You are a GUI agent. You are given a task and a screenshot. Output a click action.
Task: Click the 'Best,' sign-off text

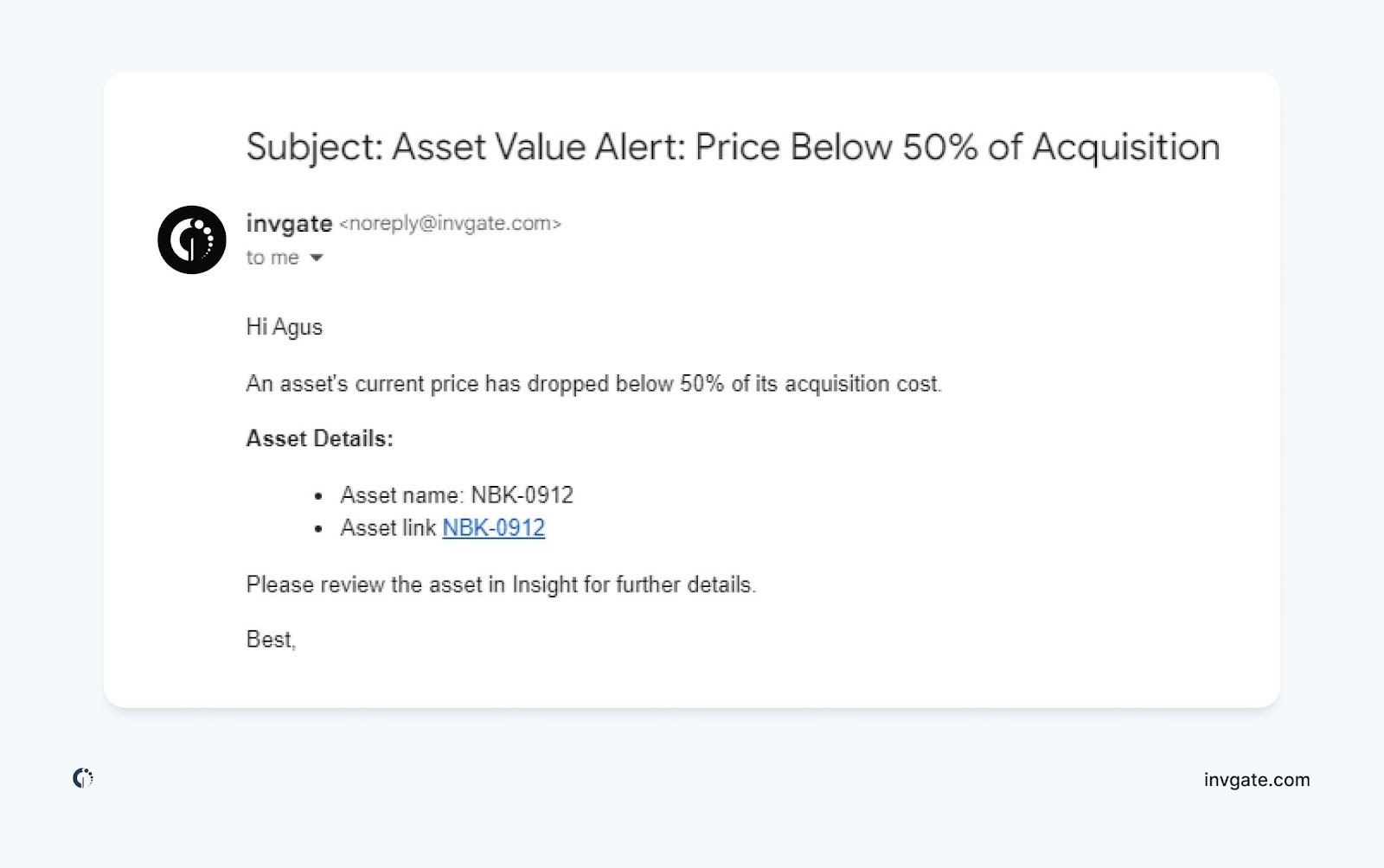click(271, 639)
